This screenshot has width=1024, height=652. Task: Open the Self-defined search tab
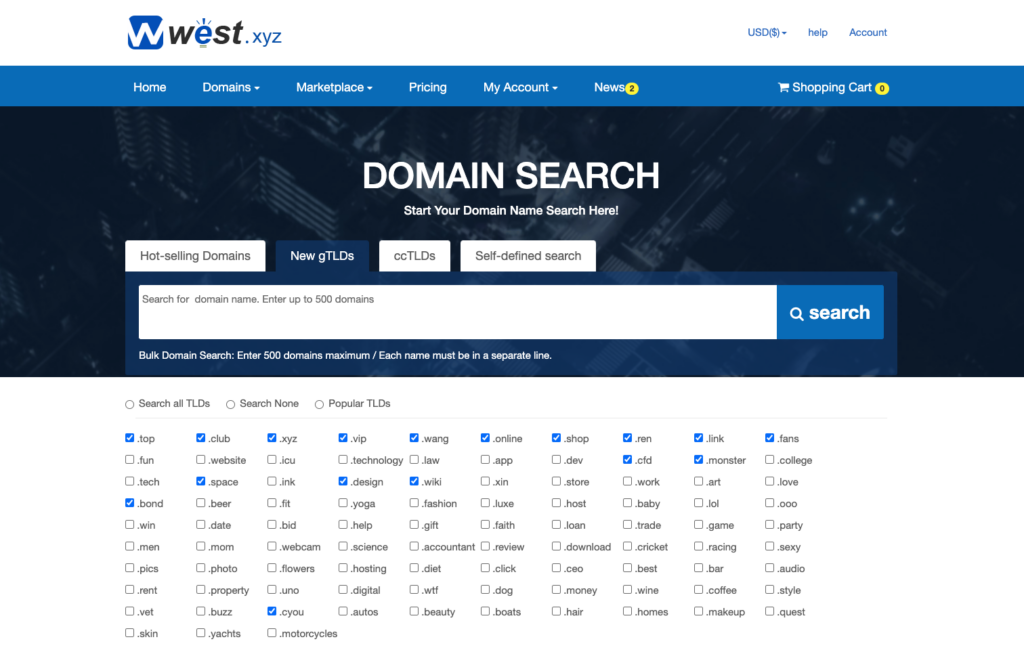[527, 256]
